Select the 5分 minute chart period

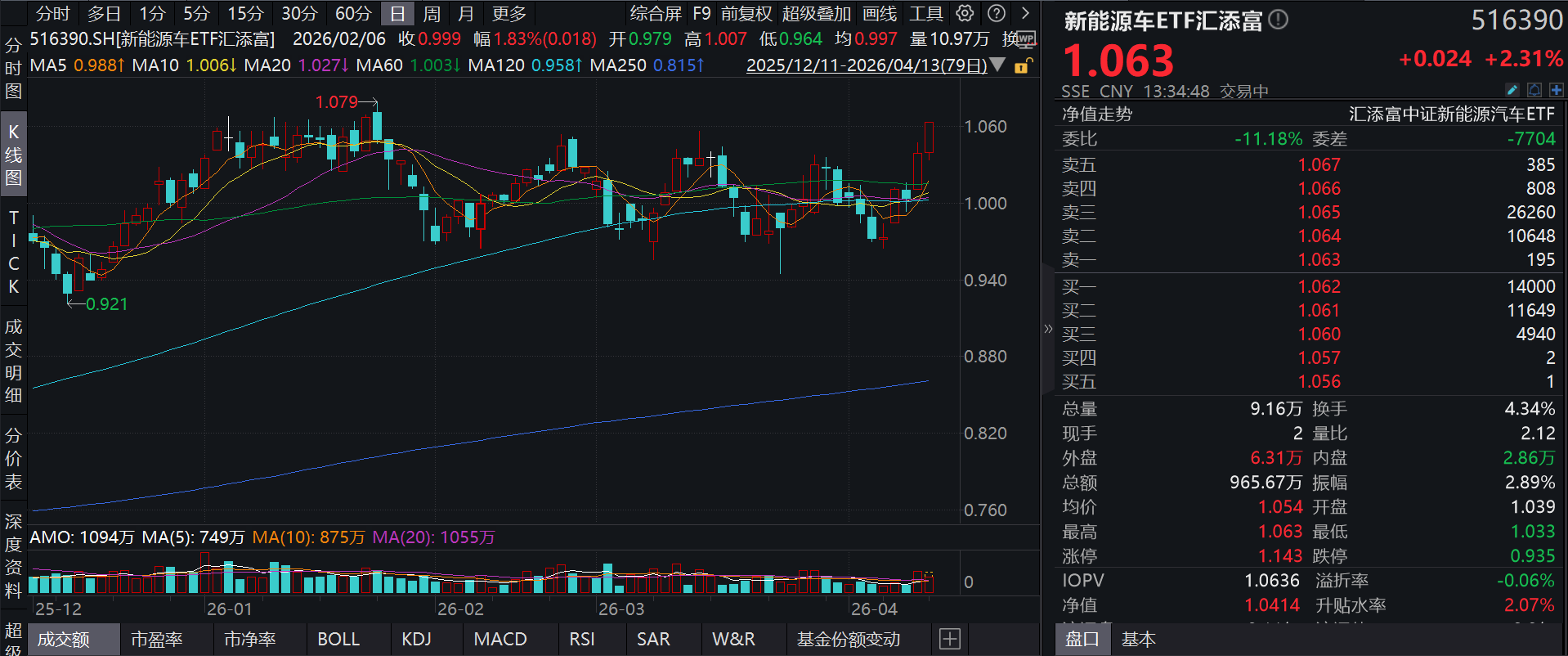click(196, 13)
